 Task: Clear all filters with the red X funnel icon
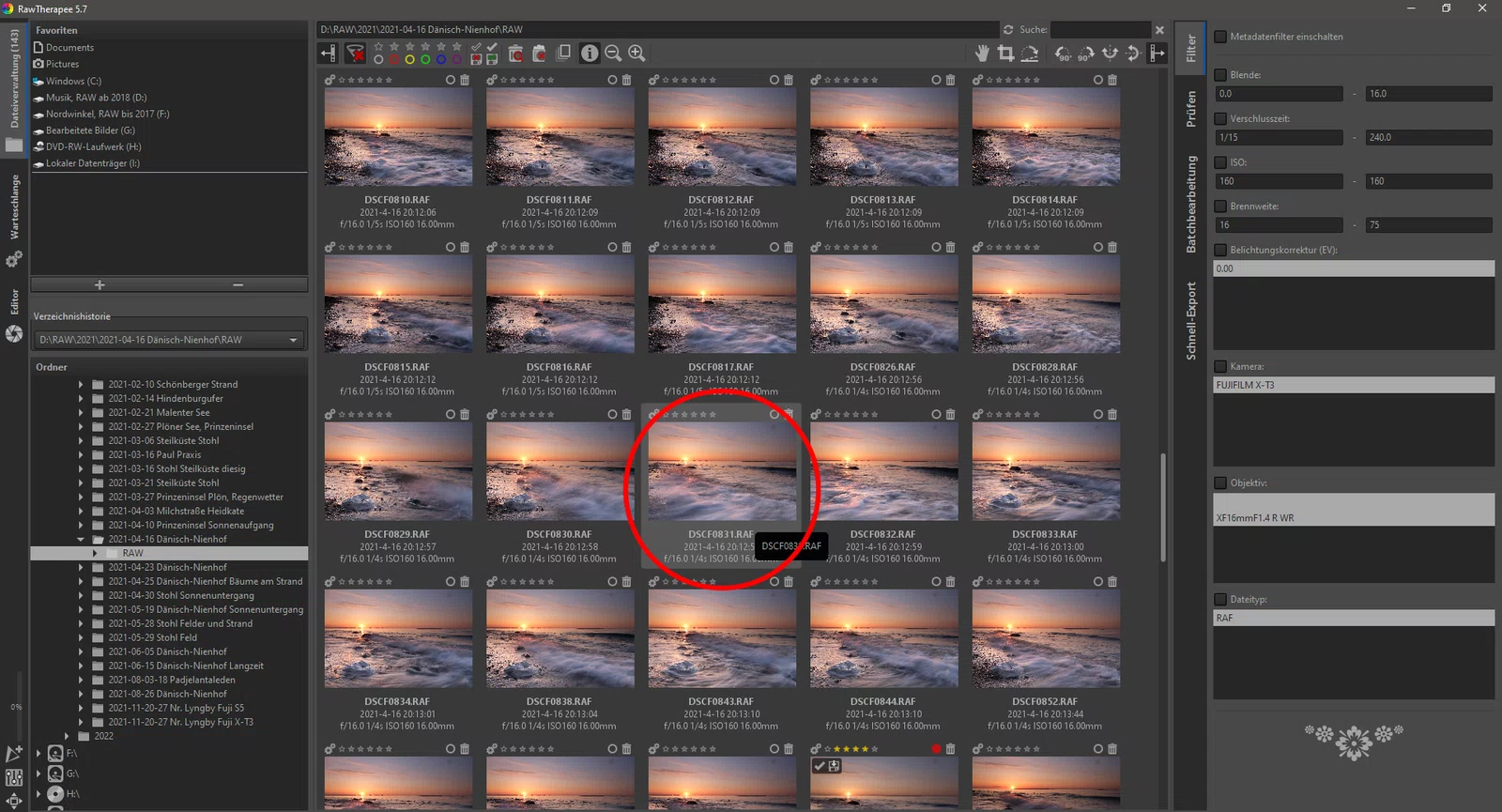click(355, 54)
